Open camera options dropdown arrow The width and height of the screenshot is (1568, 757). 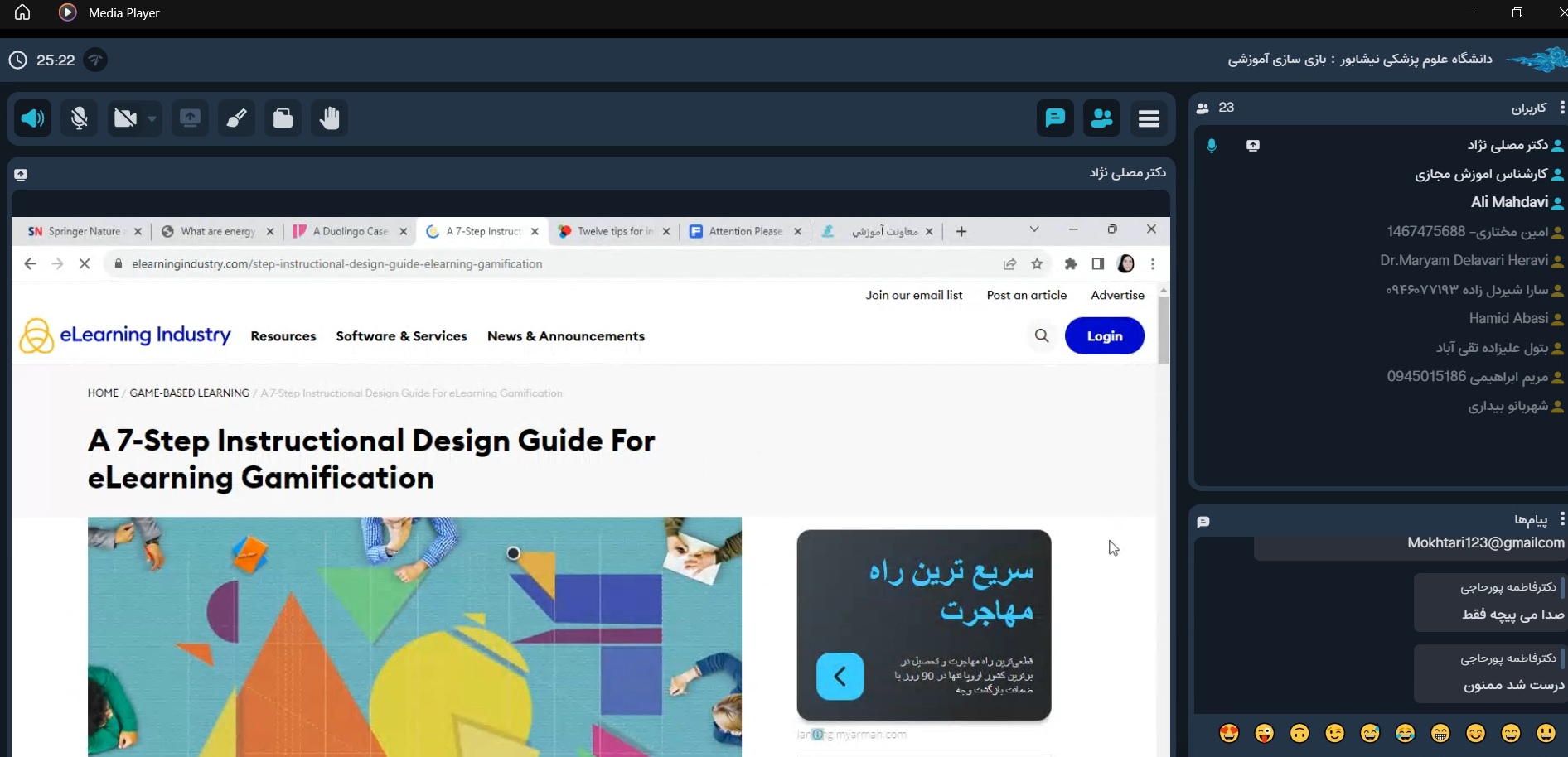point(152,118)
